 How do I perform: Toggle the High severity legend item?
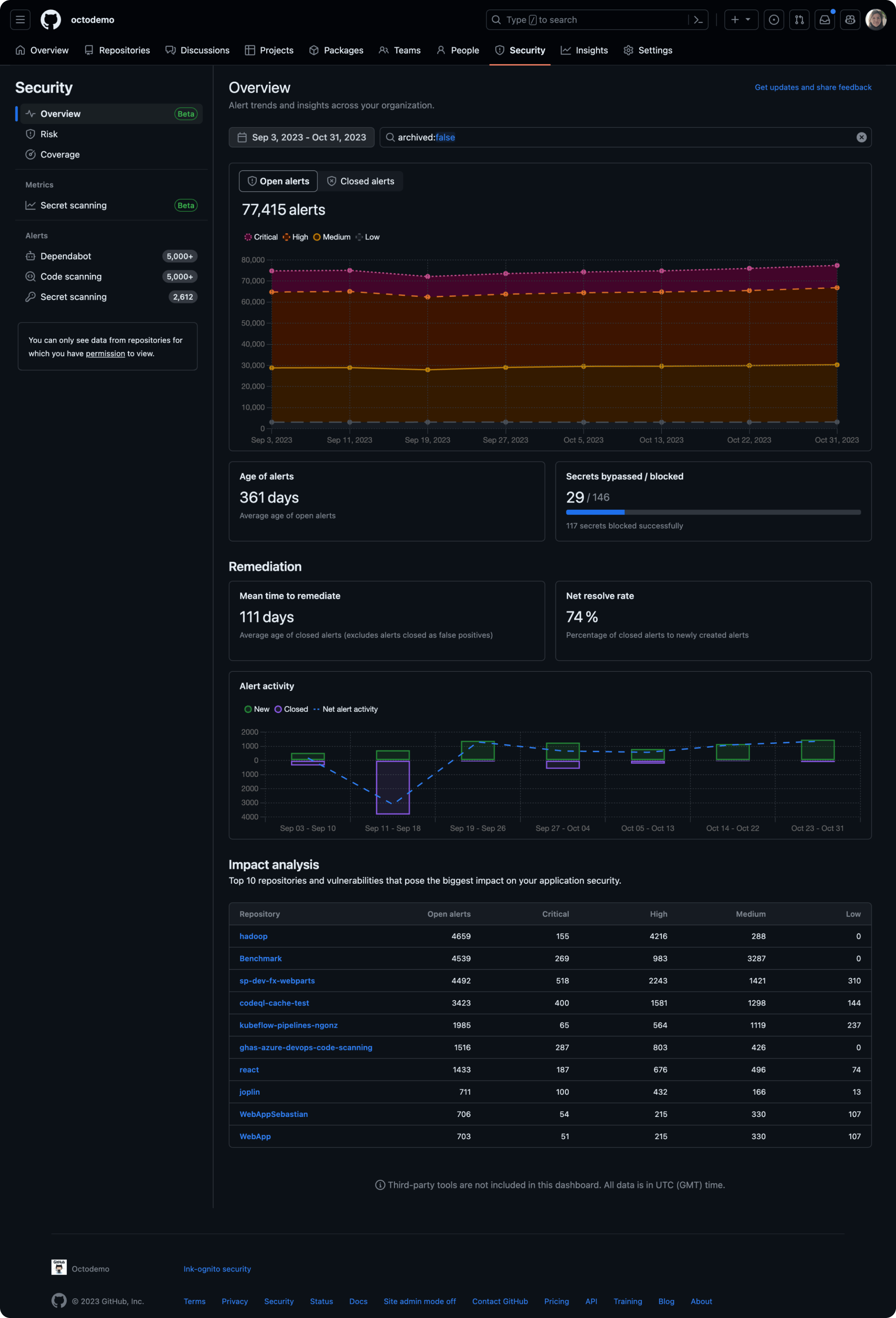[295, 237]
